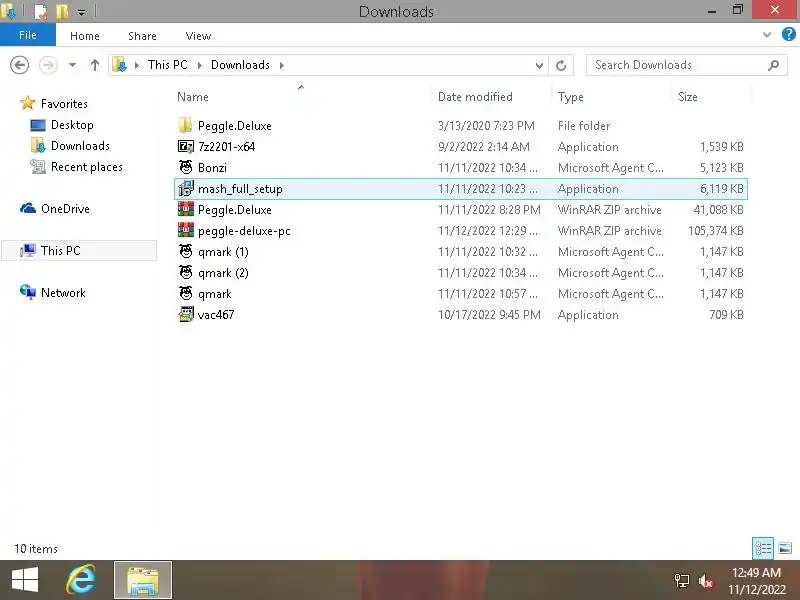Open the Home ribbon tab
The width and height of the screenshot is (800, 600).
pos(85,36)
